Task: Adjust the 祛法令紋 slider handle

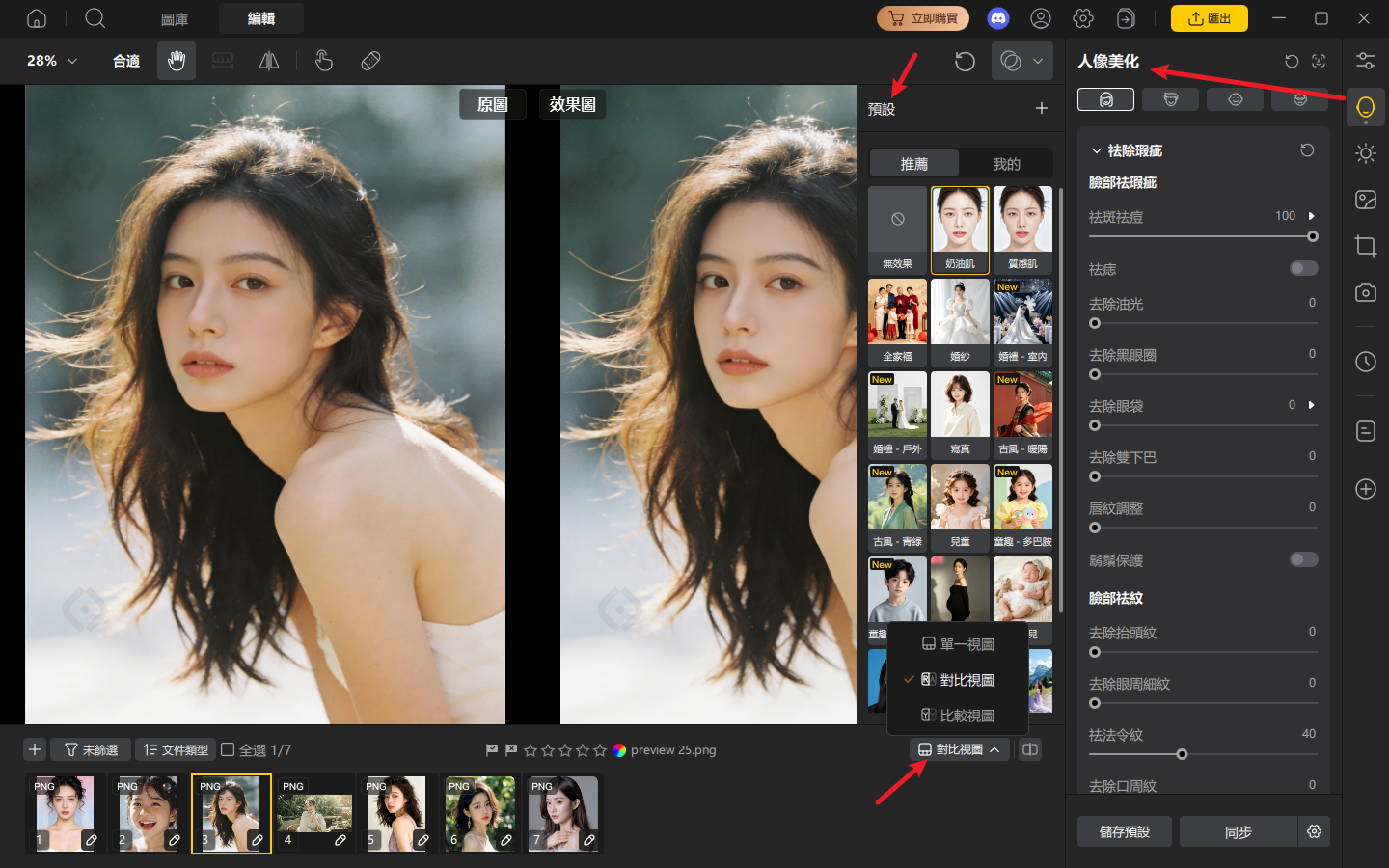Action: pos(1182,754)
